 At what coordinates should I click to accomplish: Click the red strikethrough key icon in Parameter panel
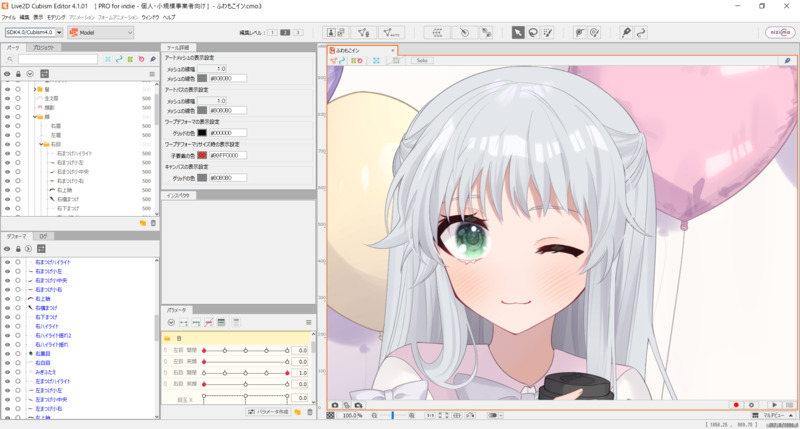[209, 322]
